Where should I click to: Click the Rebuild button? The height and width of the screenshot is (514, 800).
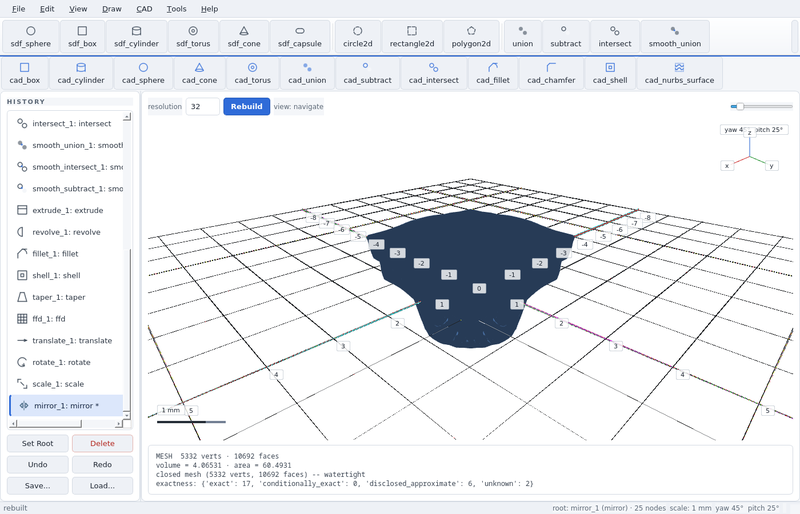pyautogui.click(x=246, y=106)
